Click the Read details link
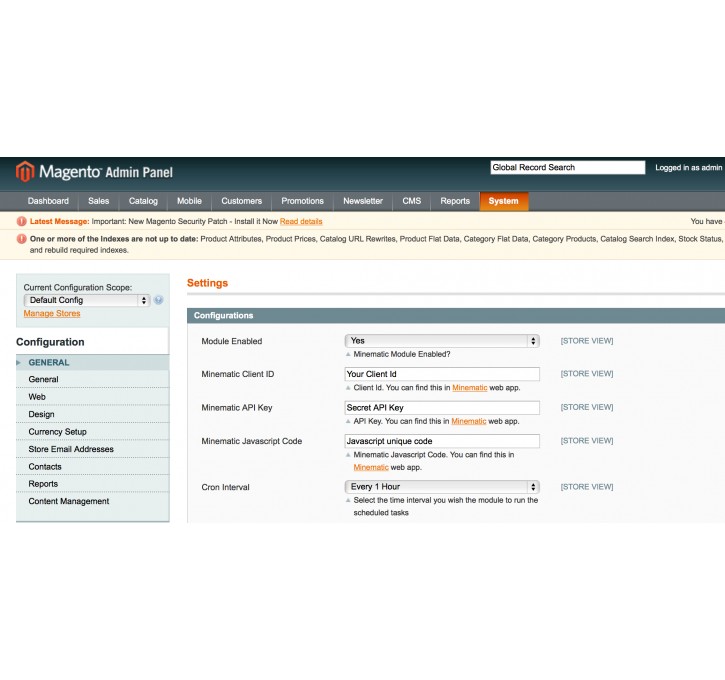 (x=301, y=221)
